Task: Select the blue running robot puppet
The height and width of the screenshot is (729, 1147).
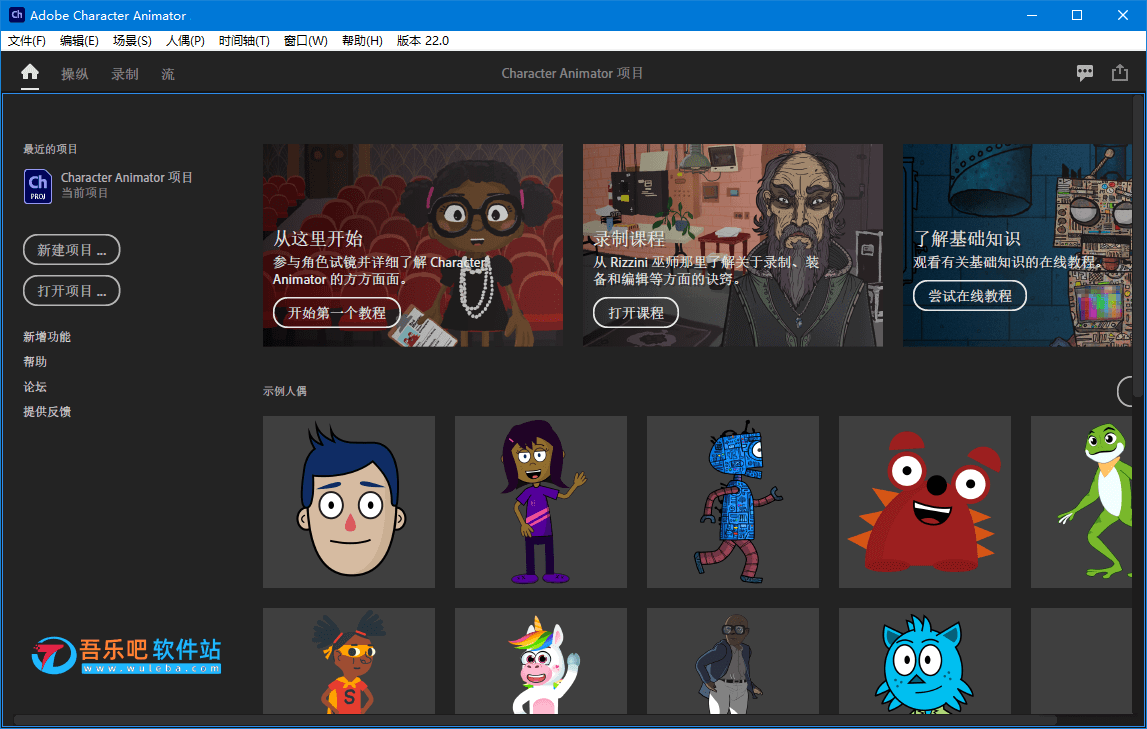Action: [732, 502]
